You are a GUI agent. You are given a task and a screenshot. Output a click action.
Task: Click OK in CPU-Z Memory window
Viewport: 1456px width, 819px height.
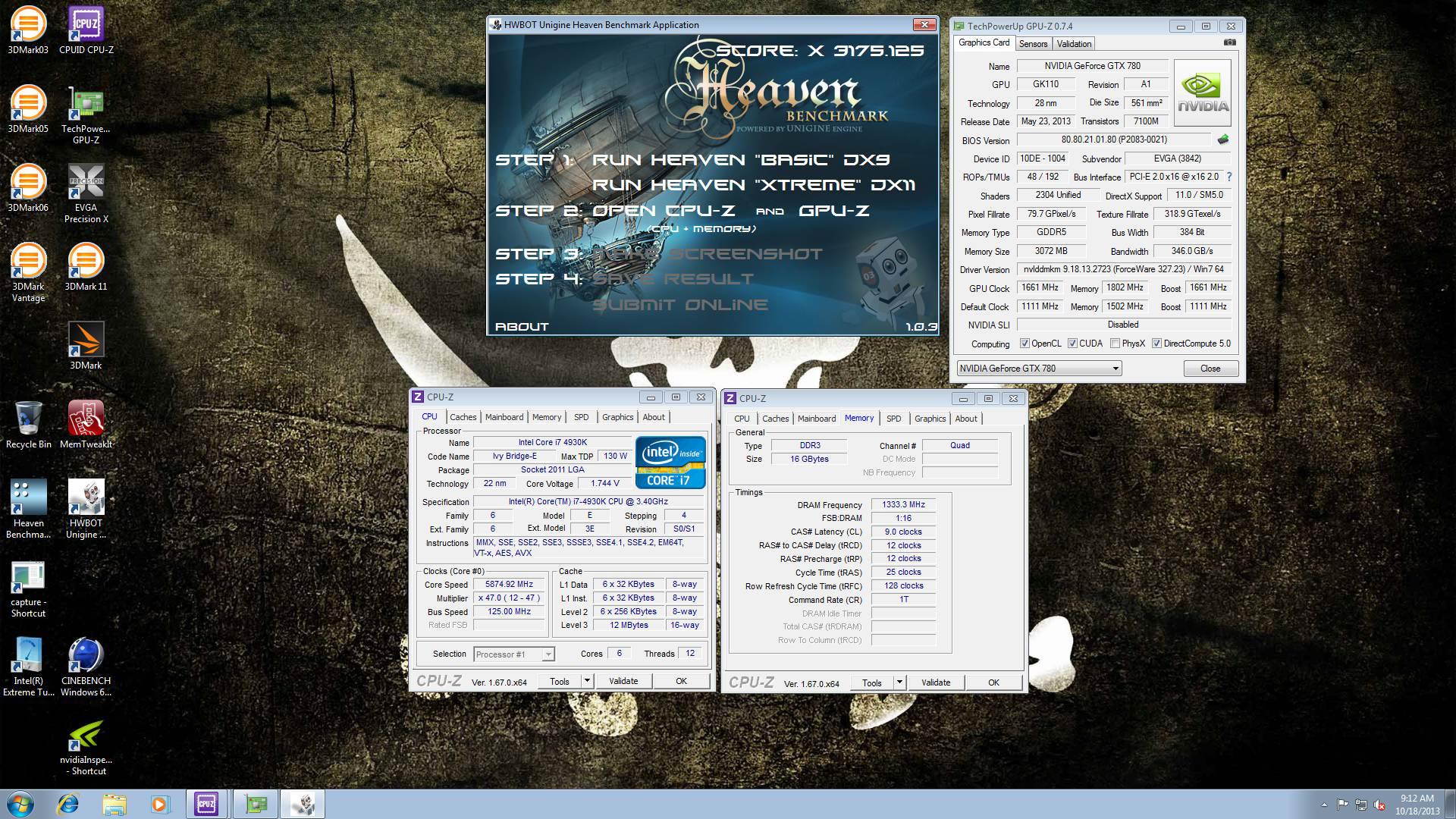[993, 682]
